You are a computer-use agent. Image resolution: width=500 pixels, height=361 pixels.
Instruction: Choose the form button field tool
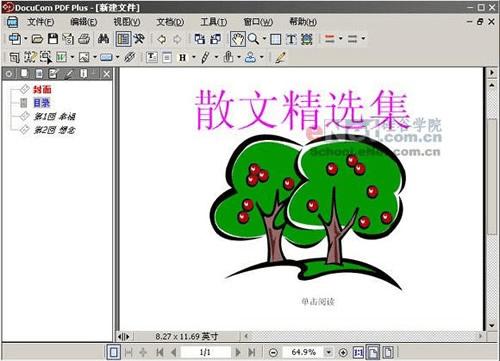point(106,58)
